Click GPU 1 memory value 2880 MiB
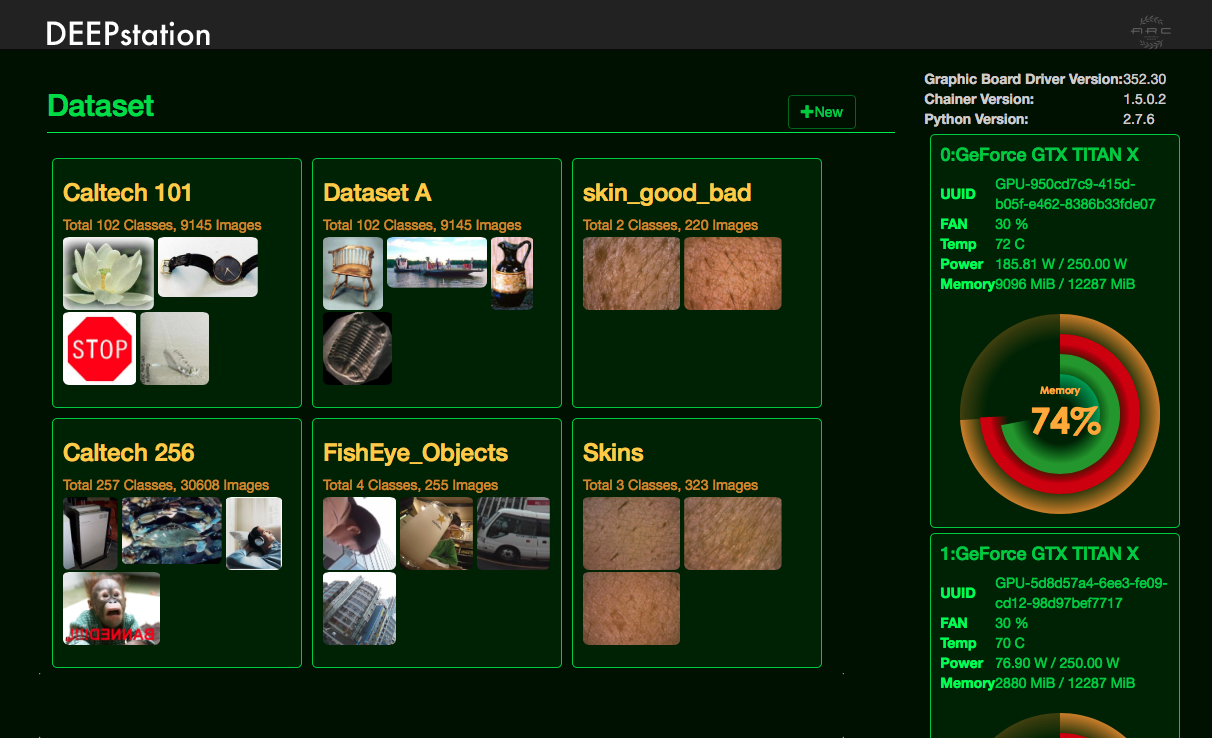This screenshot has width=1212, height=738. 1065,683
